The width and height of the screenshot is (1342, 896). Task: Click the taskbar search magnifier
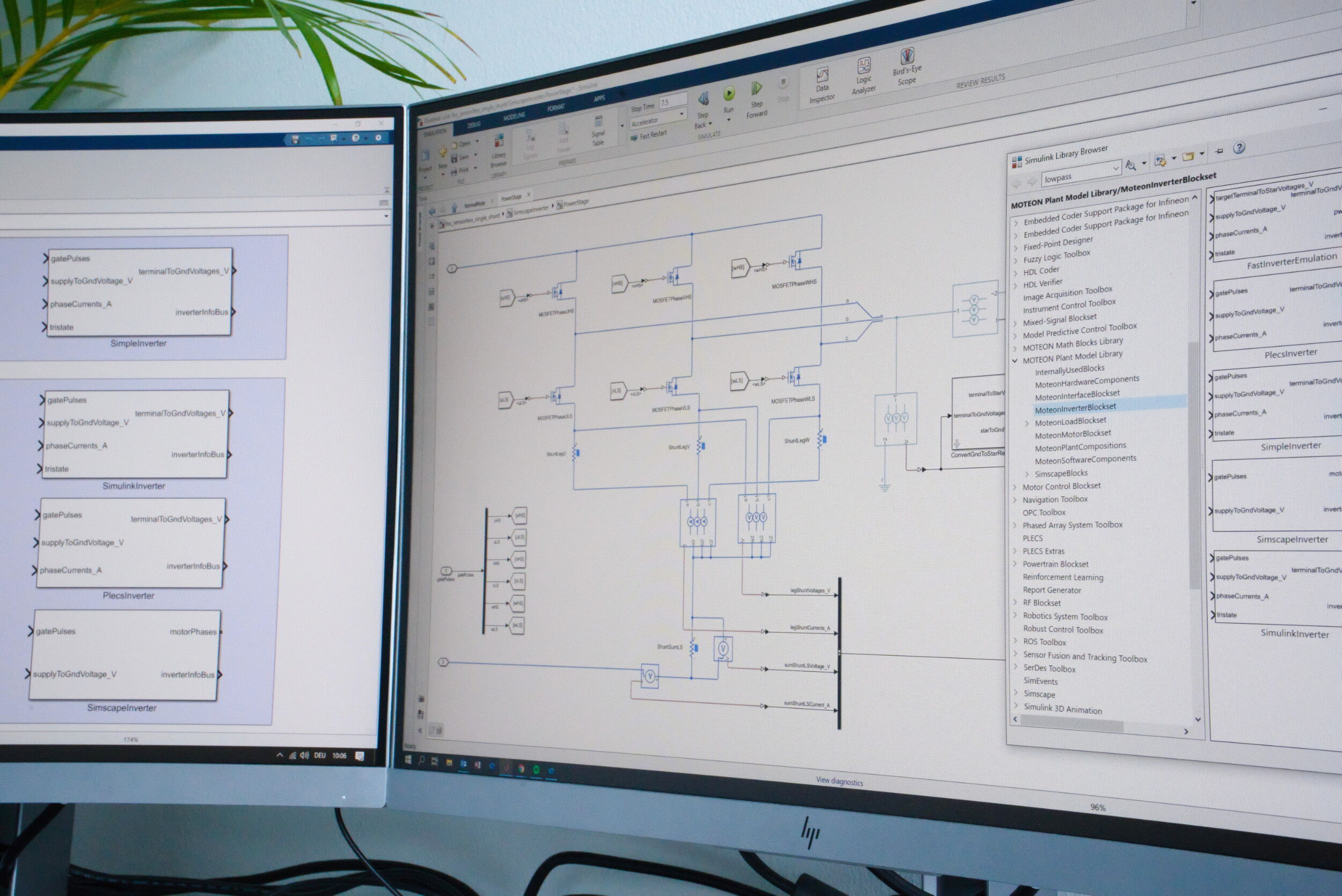(x=421, y=761)
